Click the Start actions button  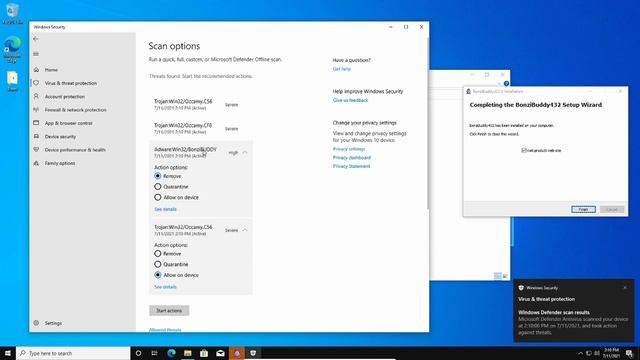(169, 310)
